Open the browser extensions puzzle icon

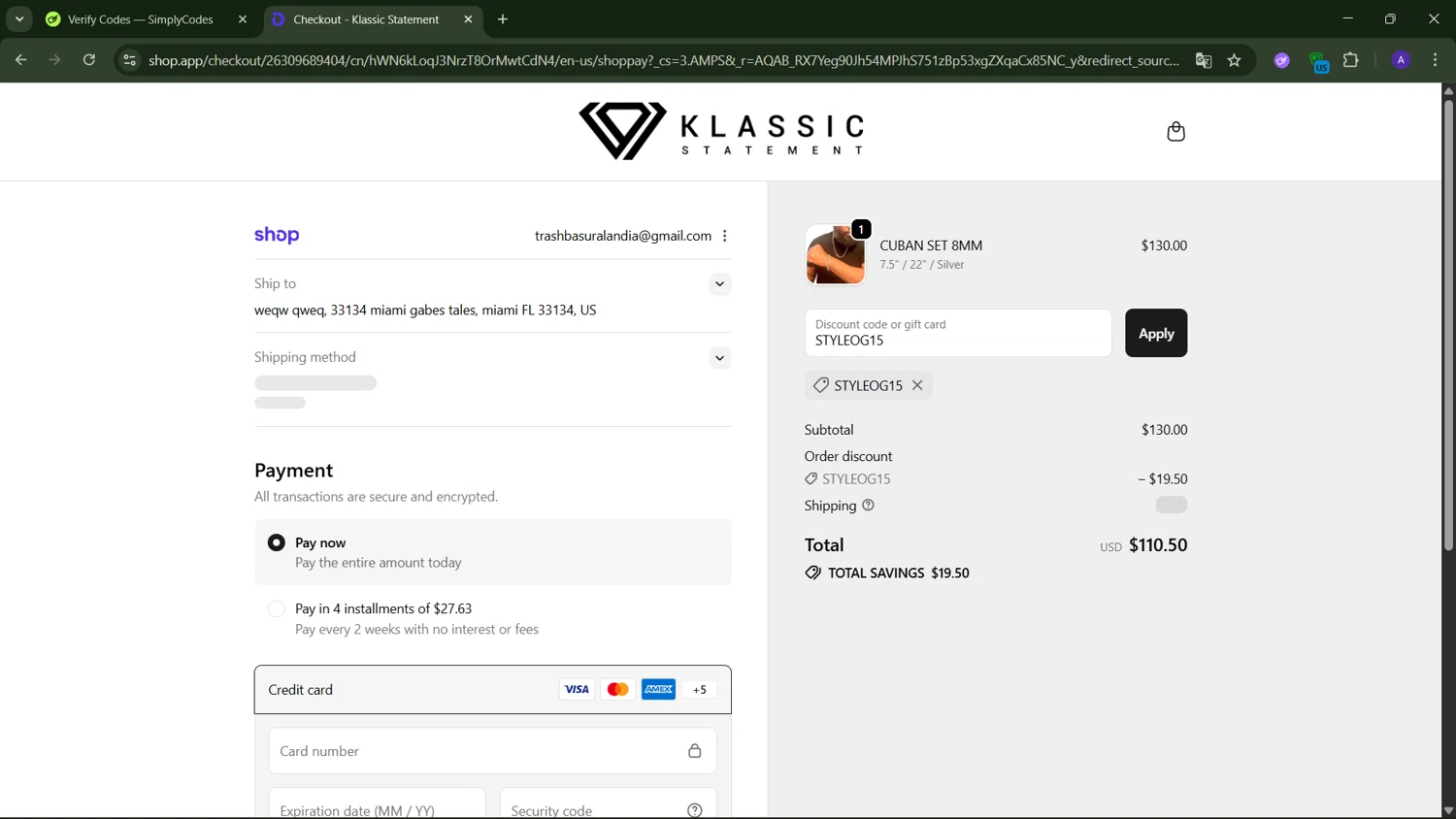coord(1351,60)
